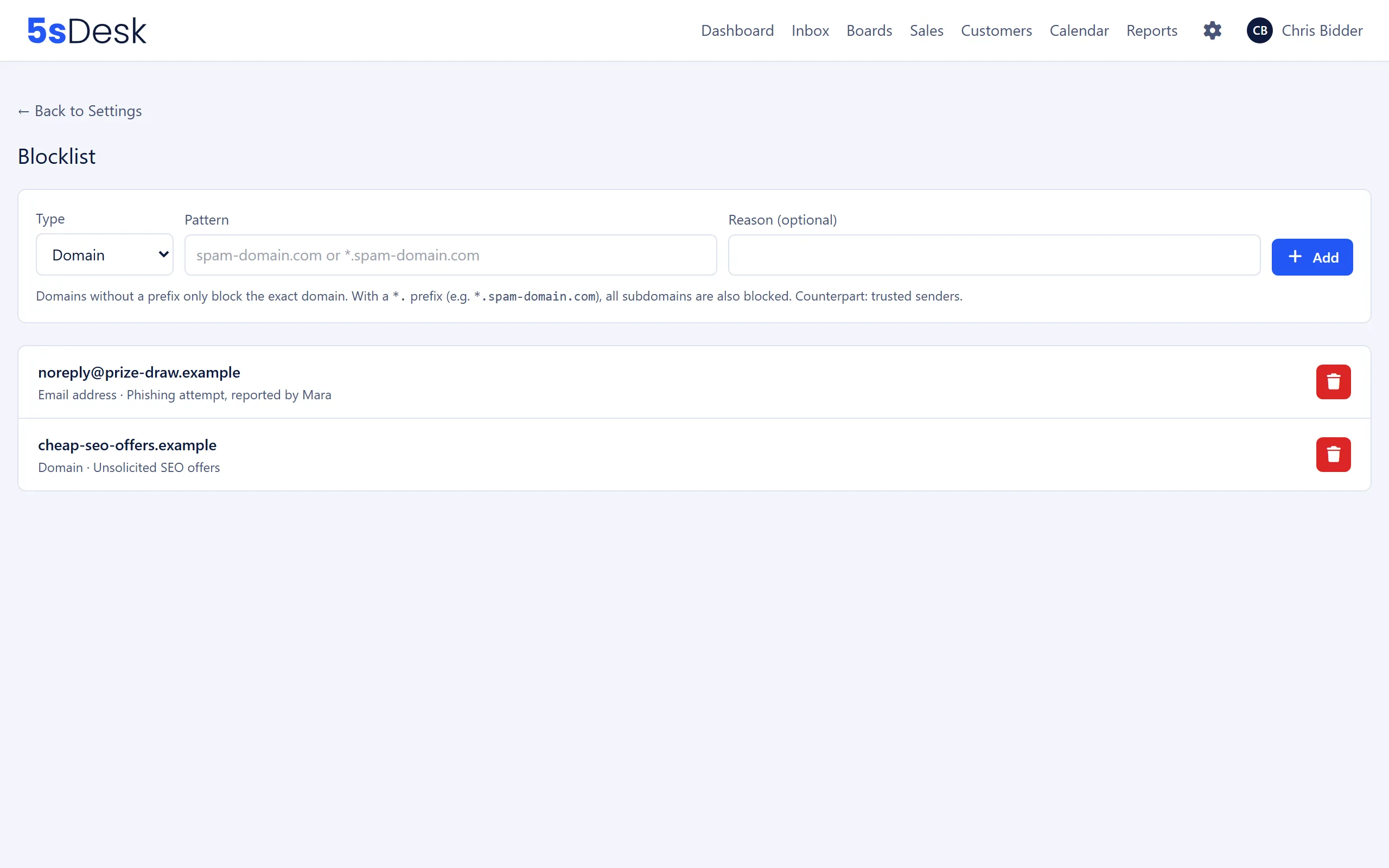The image size is (1389, 868).
Task: Open the settings gear icon
Action: coord(1212,30)
